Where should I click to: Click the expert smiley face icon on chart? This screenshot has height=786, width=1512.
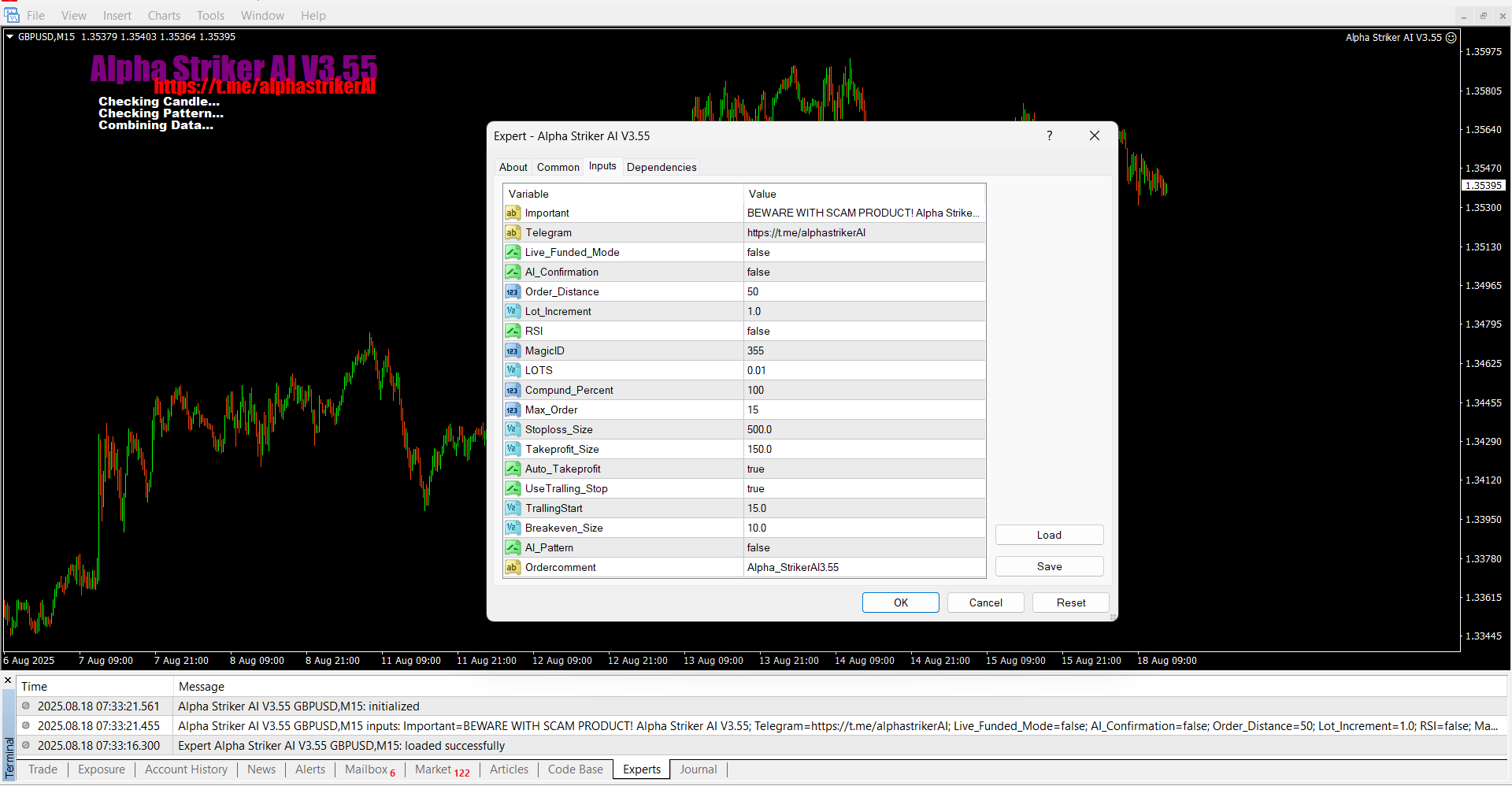tap(1451, 37)
